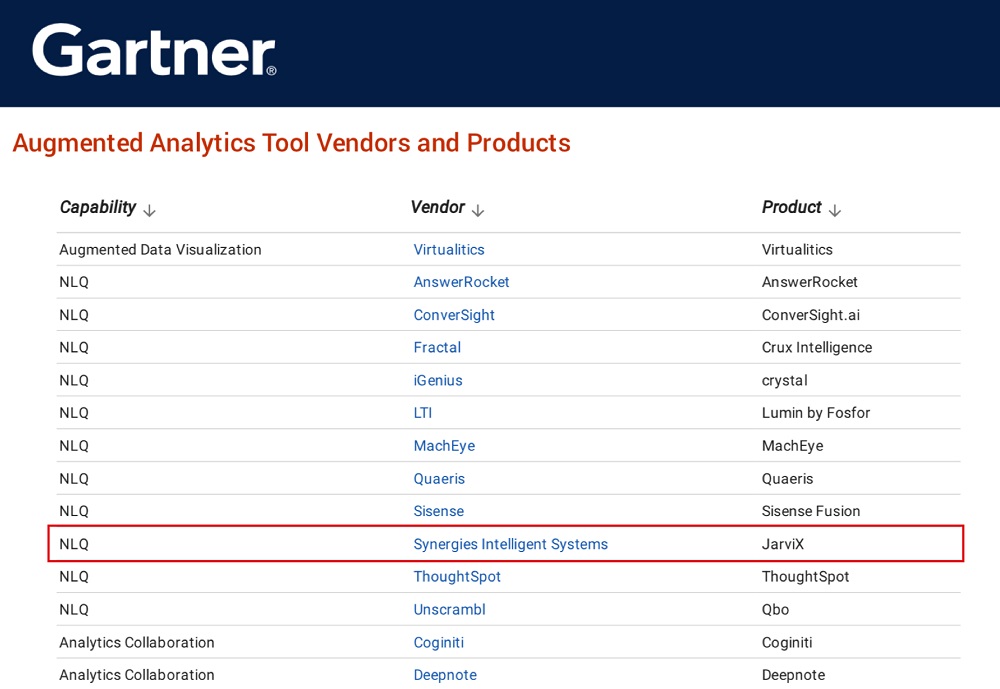This screenshot has height=689, width=1000.
Task: Visit the Fractal vendor link
Action: click(437, 348)
